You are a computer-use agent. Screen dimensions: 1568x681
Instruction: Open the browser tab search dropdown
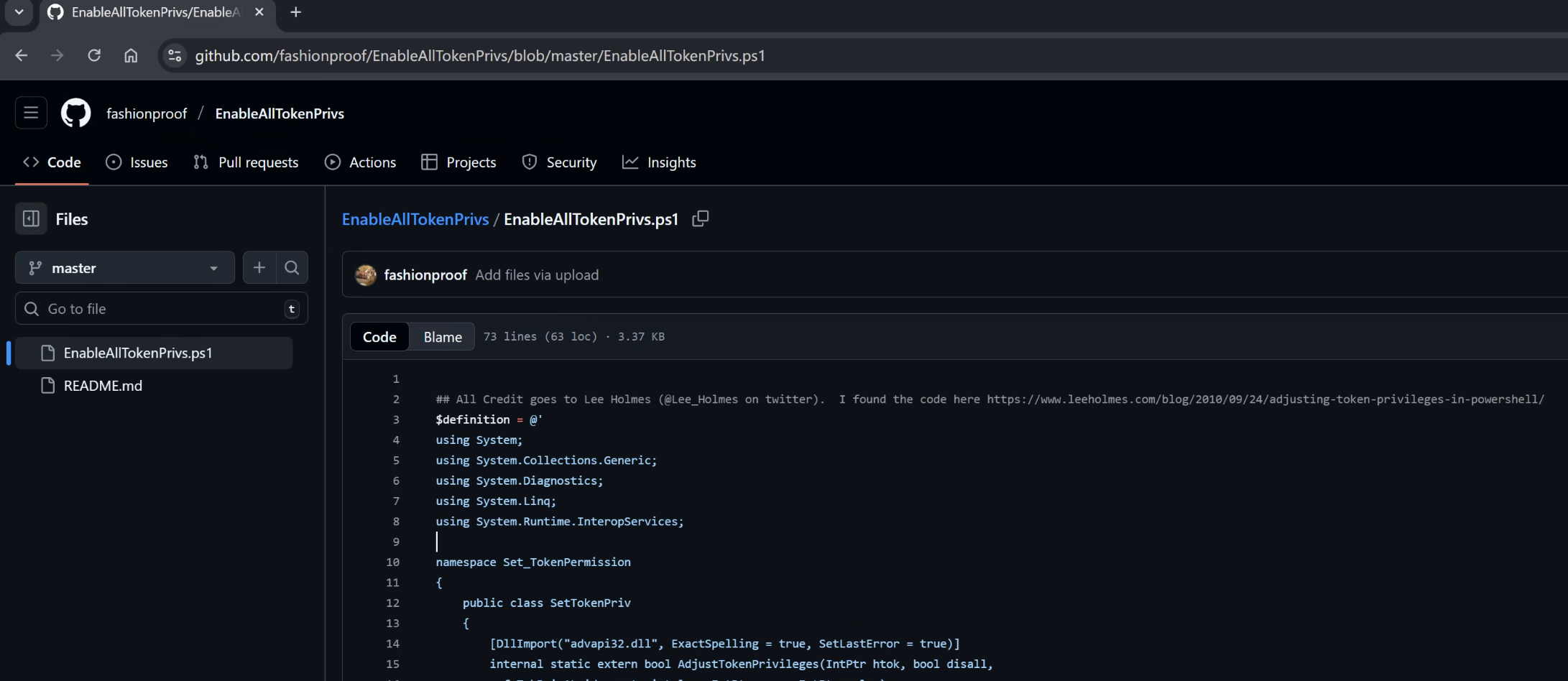19,12
